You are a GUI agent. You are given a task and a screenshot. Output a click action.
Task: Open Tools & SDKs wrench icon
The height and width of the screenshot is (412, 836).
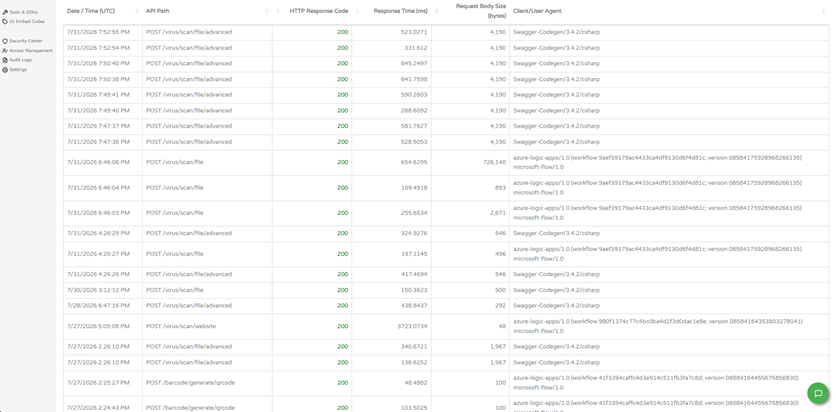click(5, 12)
